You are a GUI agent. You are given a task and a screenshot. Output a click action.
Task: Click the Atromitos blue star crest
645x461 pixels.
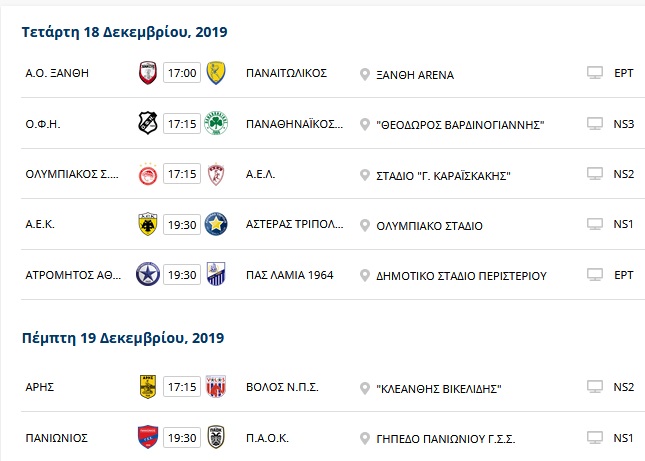pyautogui.click(x=148, y=274)
